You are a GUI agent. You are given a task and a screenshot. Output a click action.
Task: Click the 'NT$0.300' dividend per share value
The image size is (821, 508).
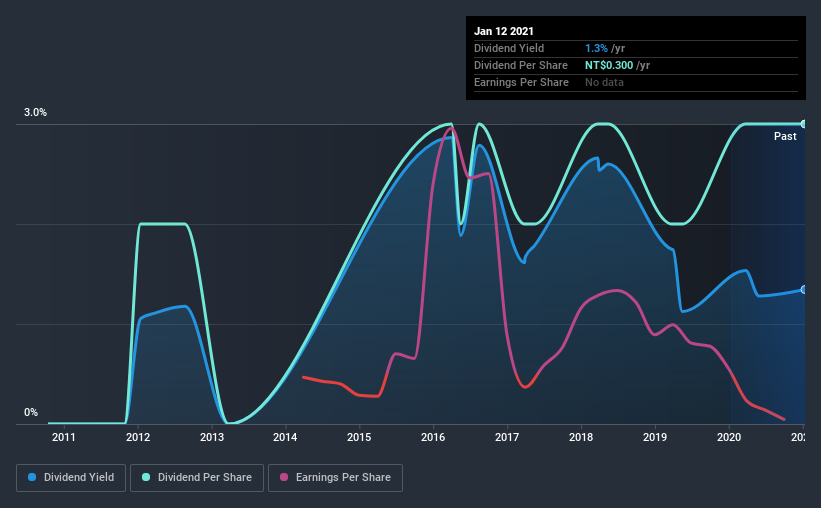click(609, 65)
